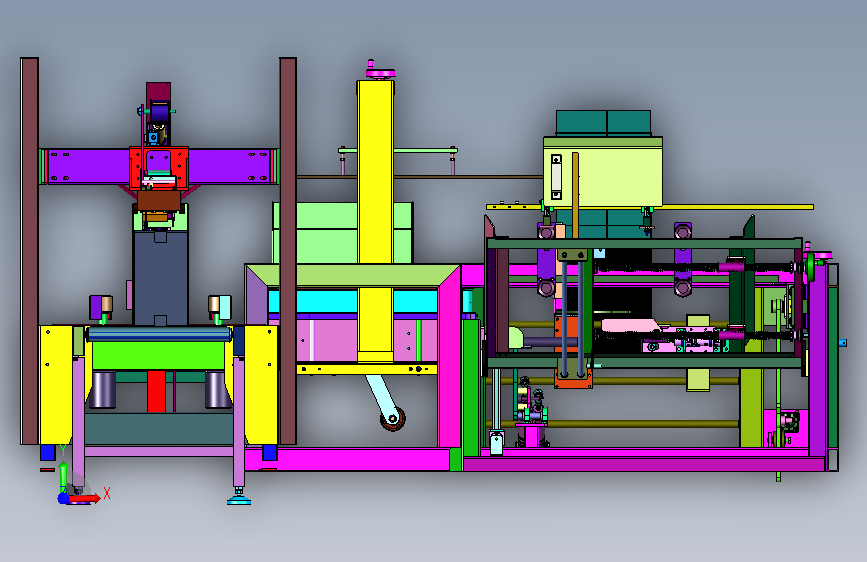The width and height of the screenshot is (867, 562).
Task: Select the red carriage block on purple beam
Action: [159, 168]
